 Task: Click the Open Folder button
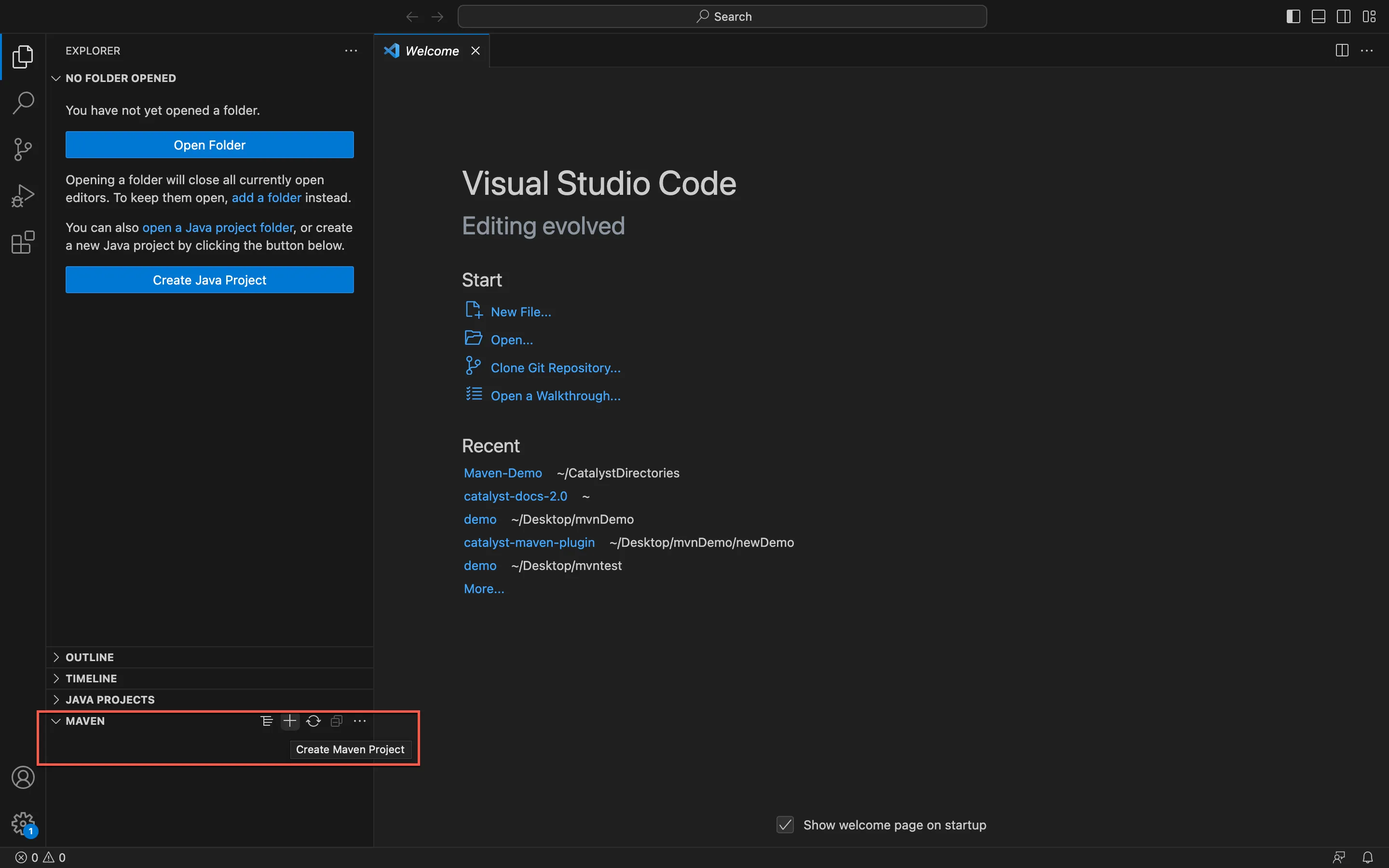click(x=209, y=145)
